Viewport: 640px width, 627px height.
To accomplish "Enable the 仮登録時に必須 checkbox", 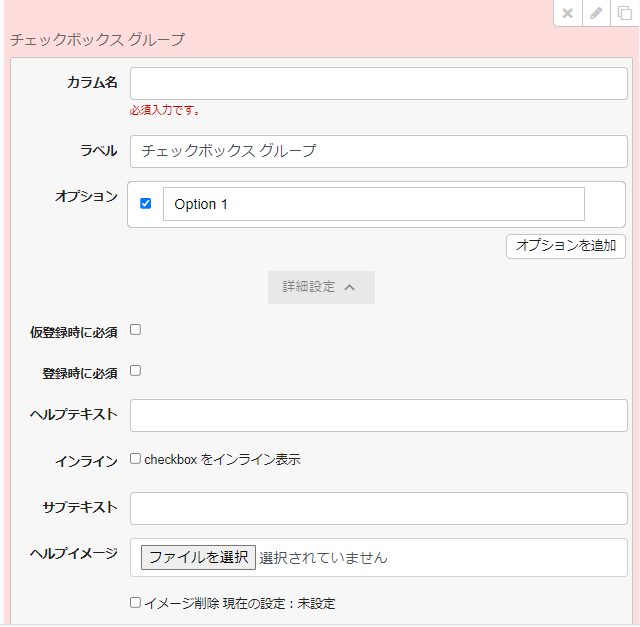I will point(136,329).
